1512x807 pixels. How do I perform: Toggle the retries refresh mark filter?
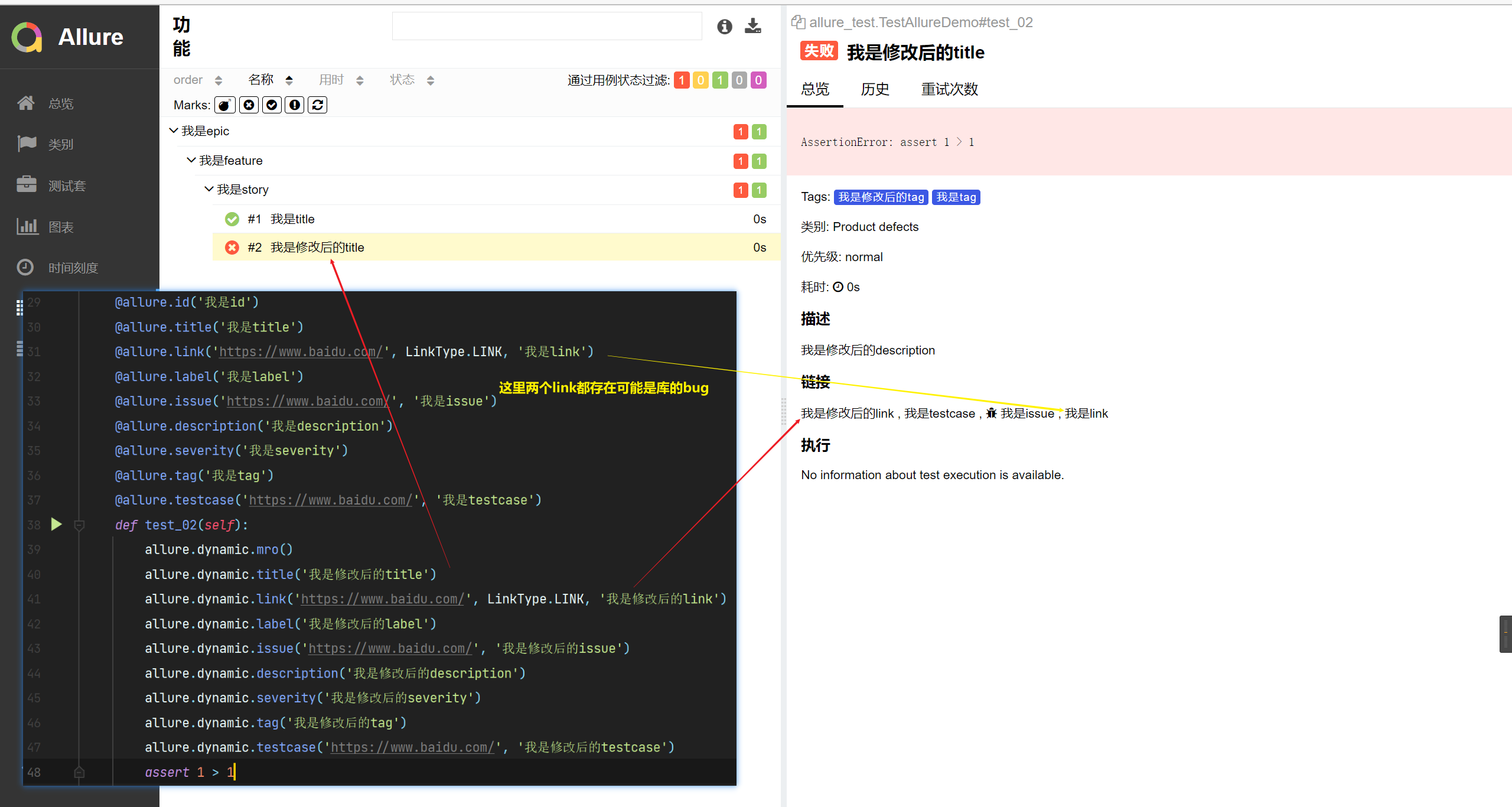[317, 105]
